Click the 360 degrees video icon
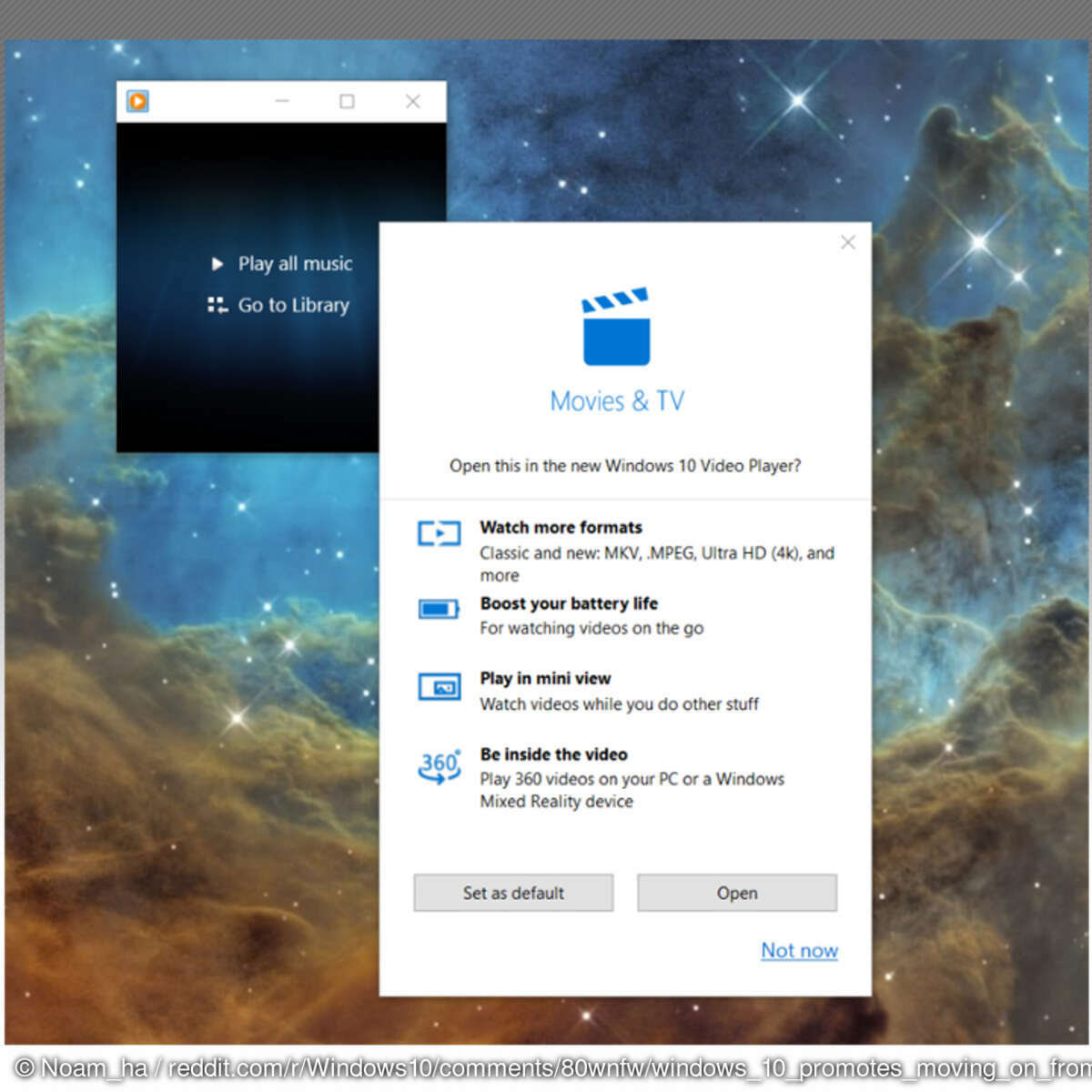Screen dimensions: 1092x1092 pyautogui.click(x=439, y=766)
